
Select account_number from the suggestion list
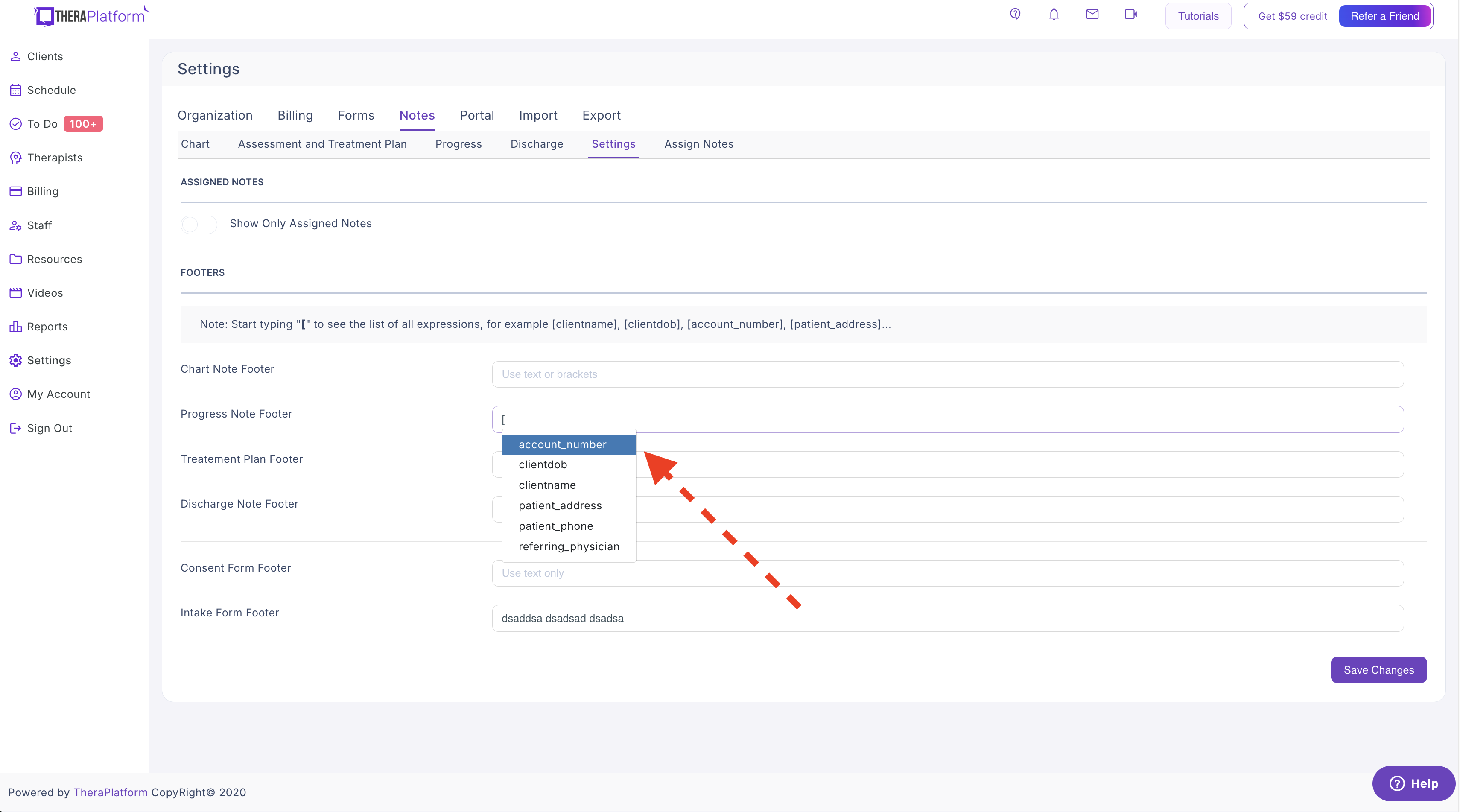tap(569, 444)
